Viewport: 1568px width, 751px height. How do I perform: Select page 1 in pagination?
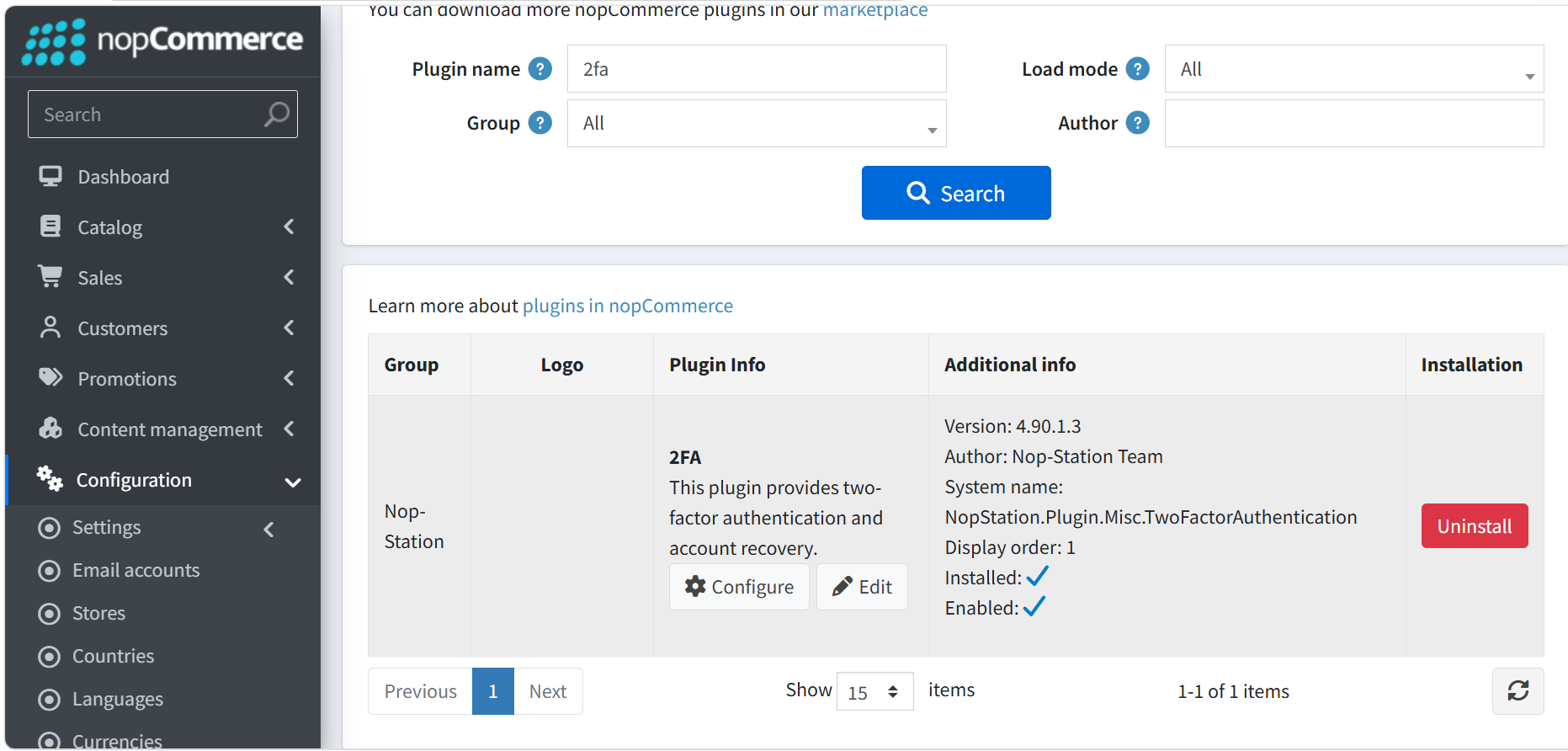493,691
